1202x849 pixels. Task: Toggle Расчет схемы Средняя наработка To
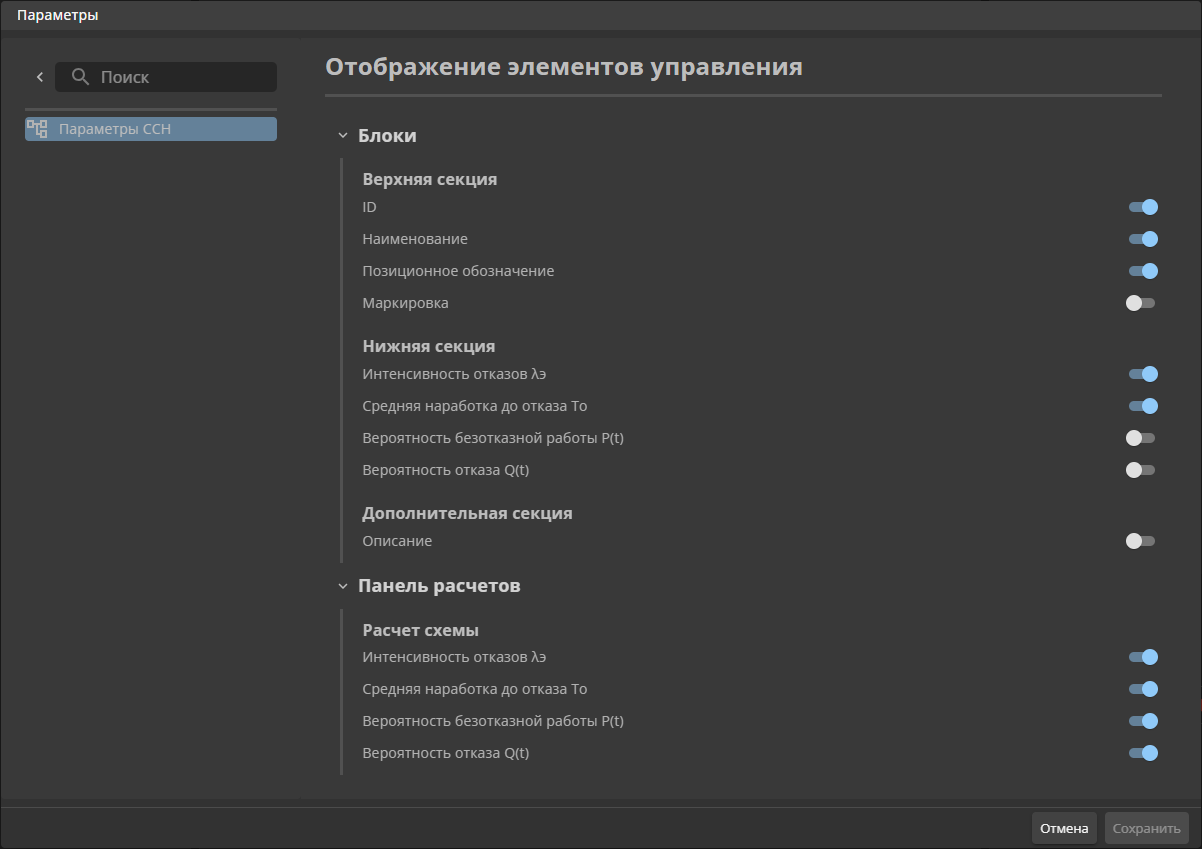click(1143, 689)
